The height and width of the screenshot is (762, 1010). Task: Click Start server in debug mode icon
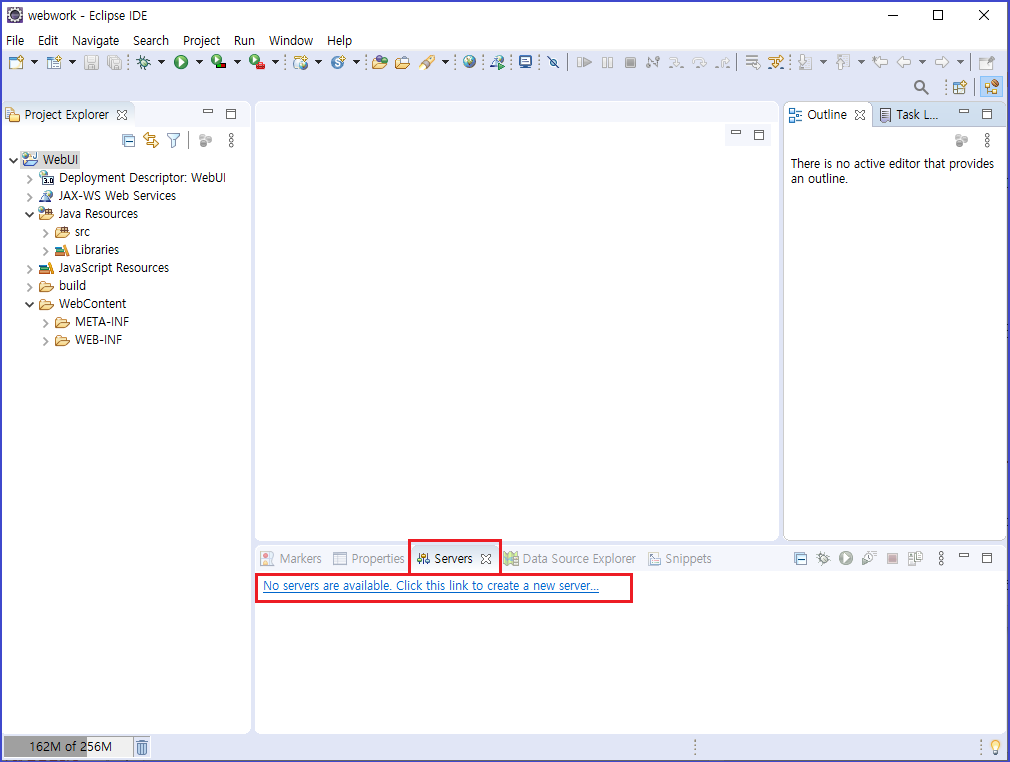pos(823,558)
